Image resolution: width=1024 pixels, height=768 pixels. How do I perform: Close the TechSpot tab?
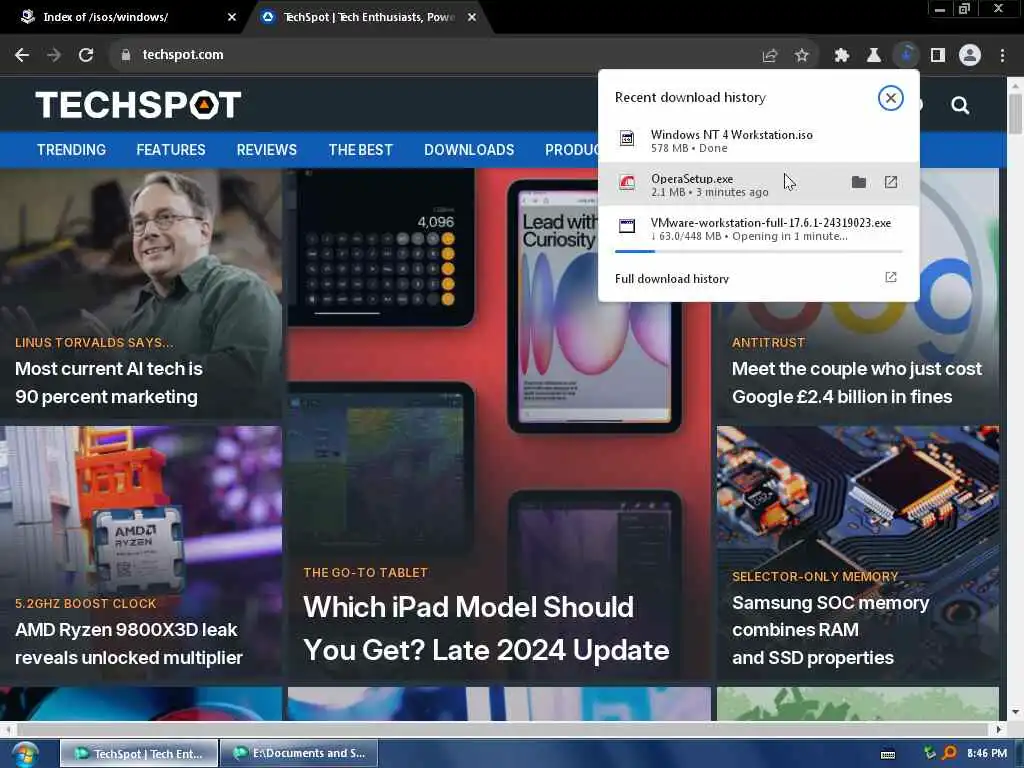pyautogui.click(x=472, y=17)
